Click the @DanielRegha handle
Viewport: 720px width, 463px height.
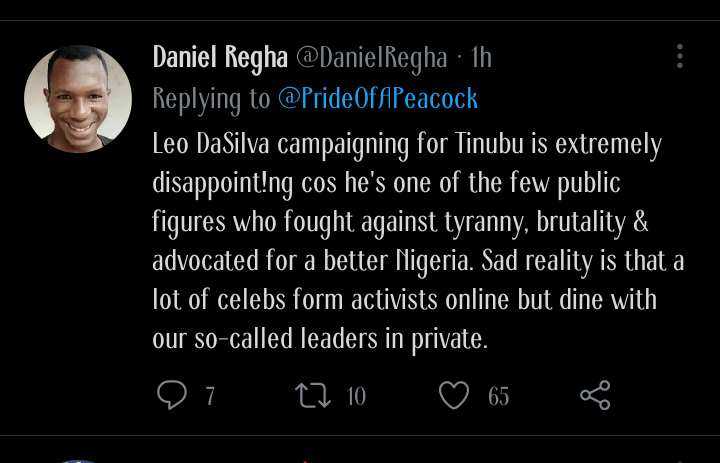368,58
